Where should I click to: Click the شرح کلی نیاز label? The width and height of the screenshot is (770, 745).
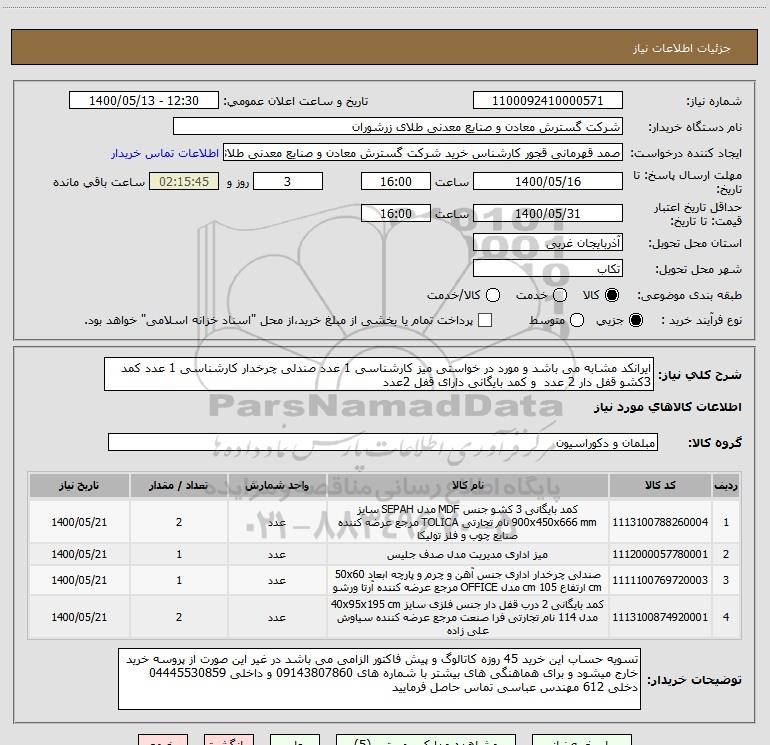(x=700, y=375)
